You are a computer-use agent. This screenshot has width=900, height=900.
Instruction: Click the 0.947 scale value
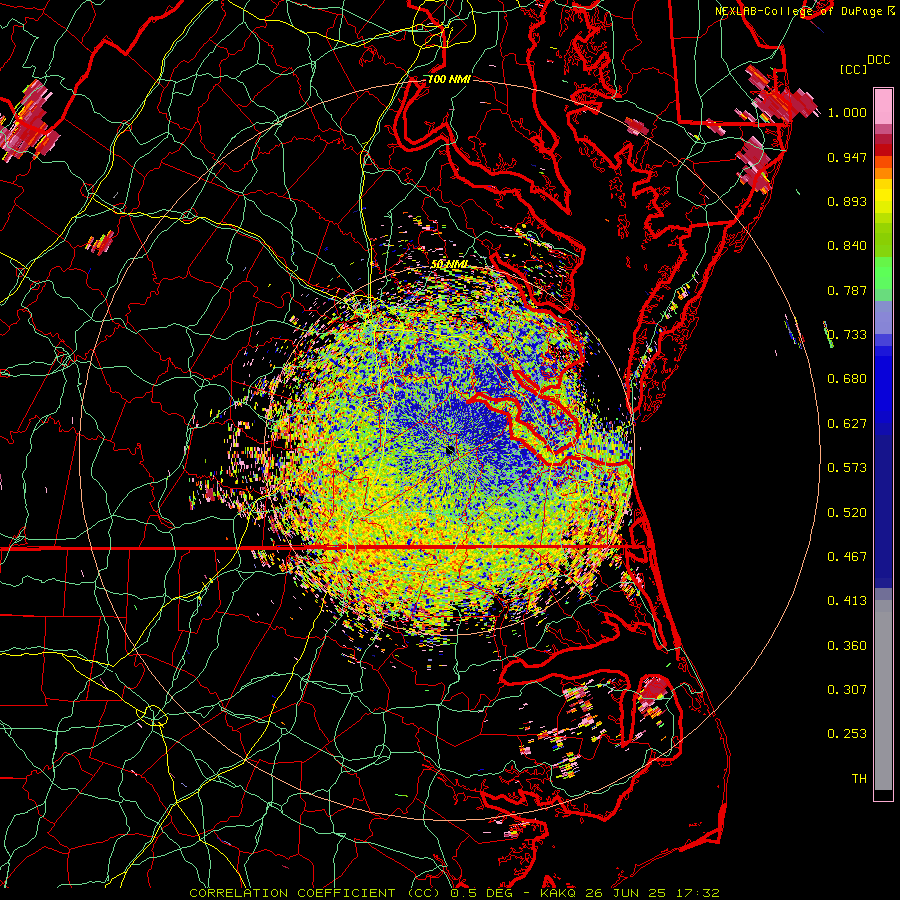847,157
